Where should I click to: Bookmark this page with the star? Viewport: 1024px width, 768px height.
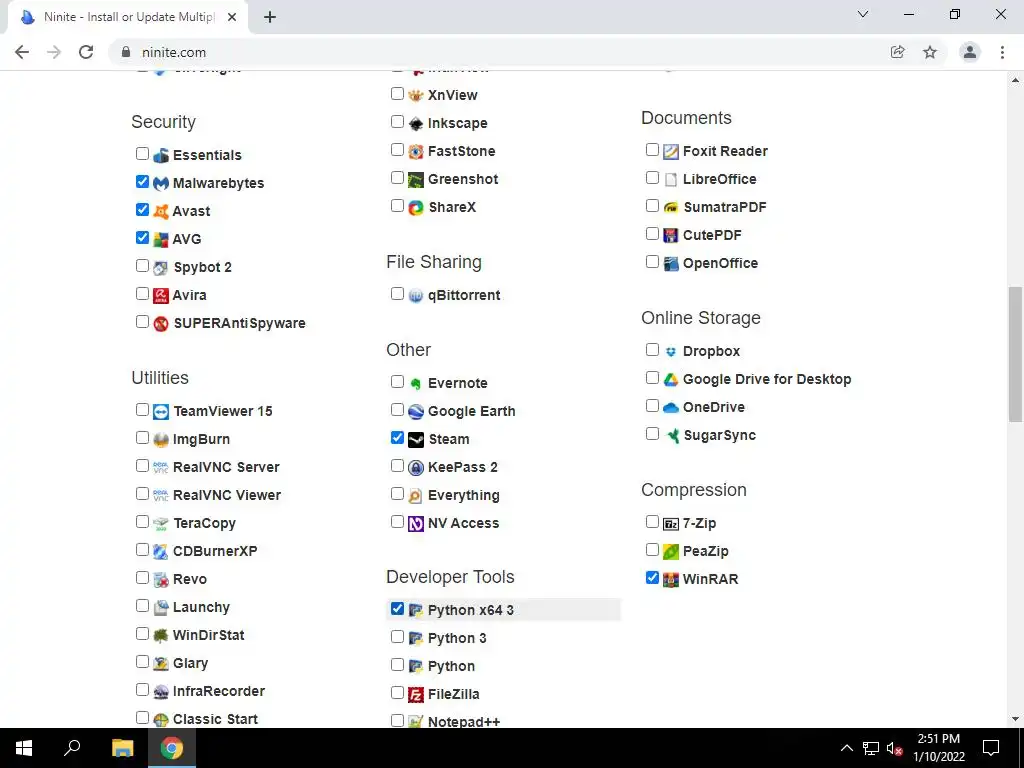[x=930, y=52]
